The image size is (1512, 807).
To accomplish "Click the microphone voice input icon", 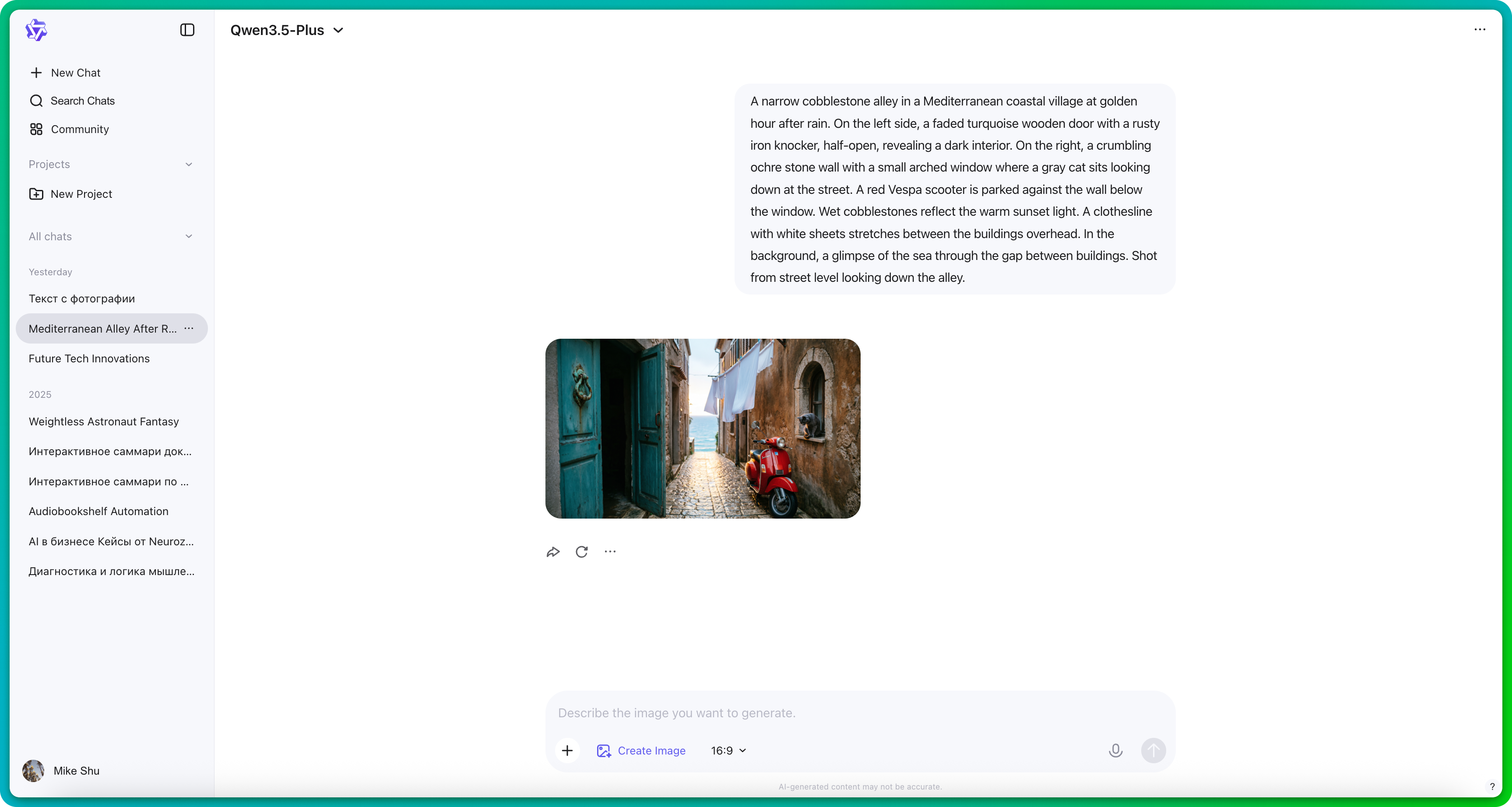I will tap(1115, 750).
